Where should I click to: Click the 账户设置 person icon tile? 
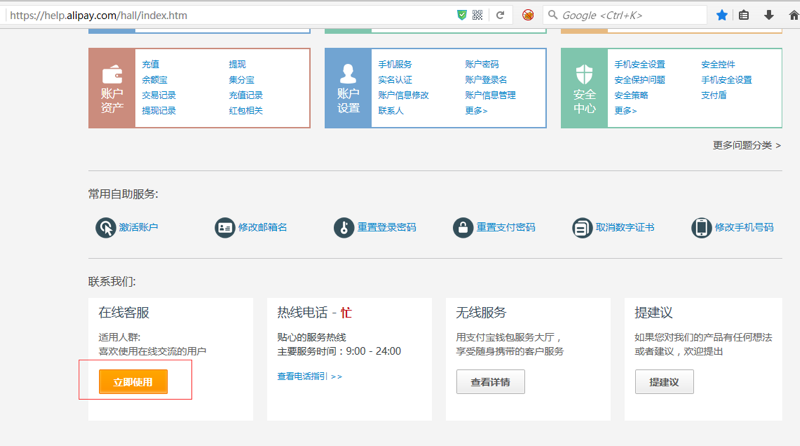348,88
